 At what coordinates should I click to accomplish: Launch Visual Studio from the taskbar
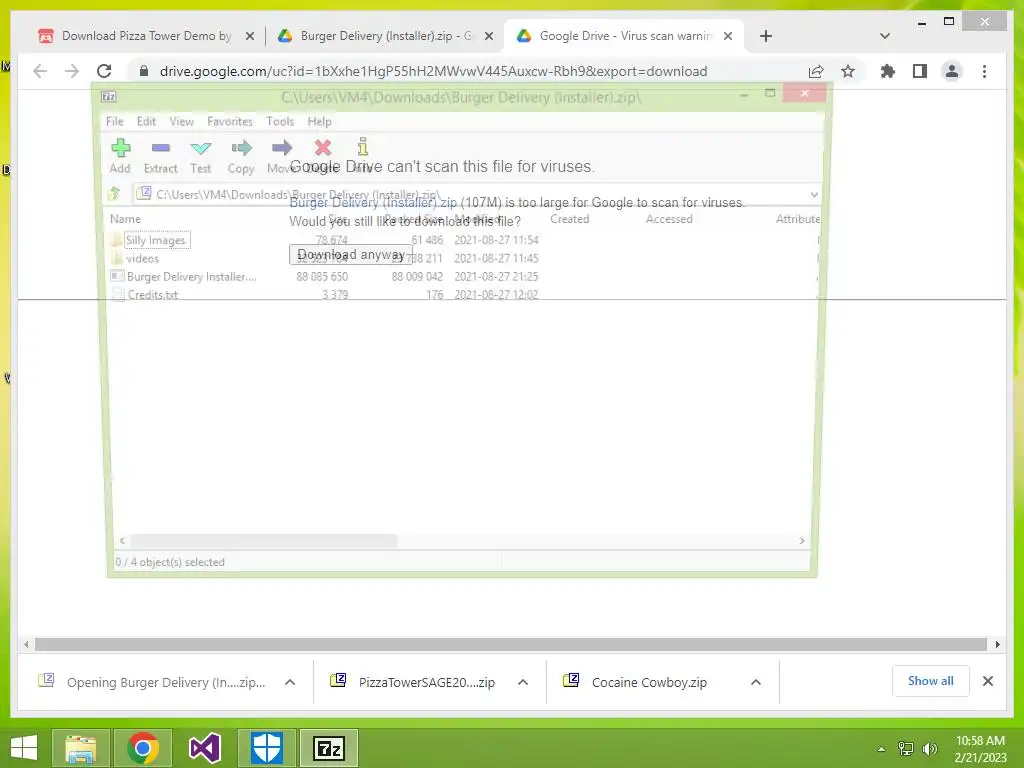coord(205,748)
